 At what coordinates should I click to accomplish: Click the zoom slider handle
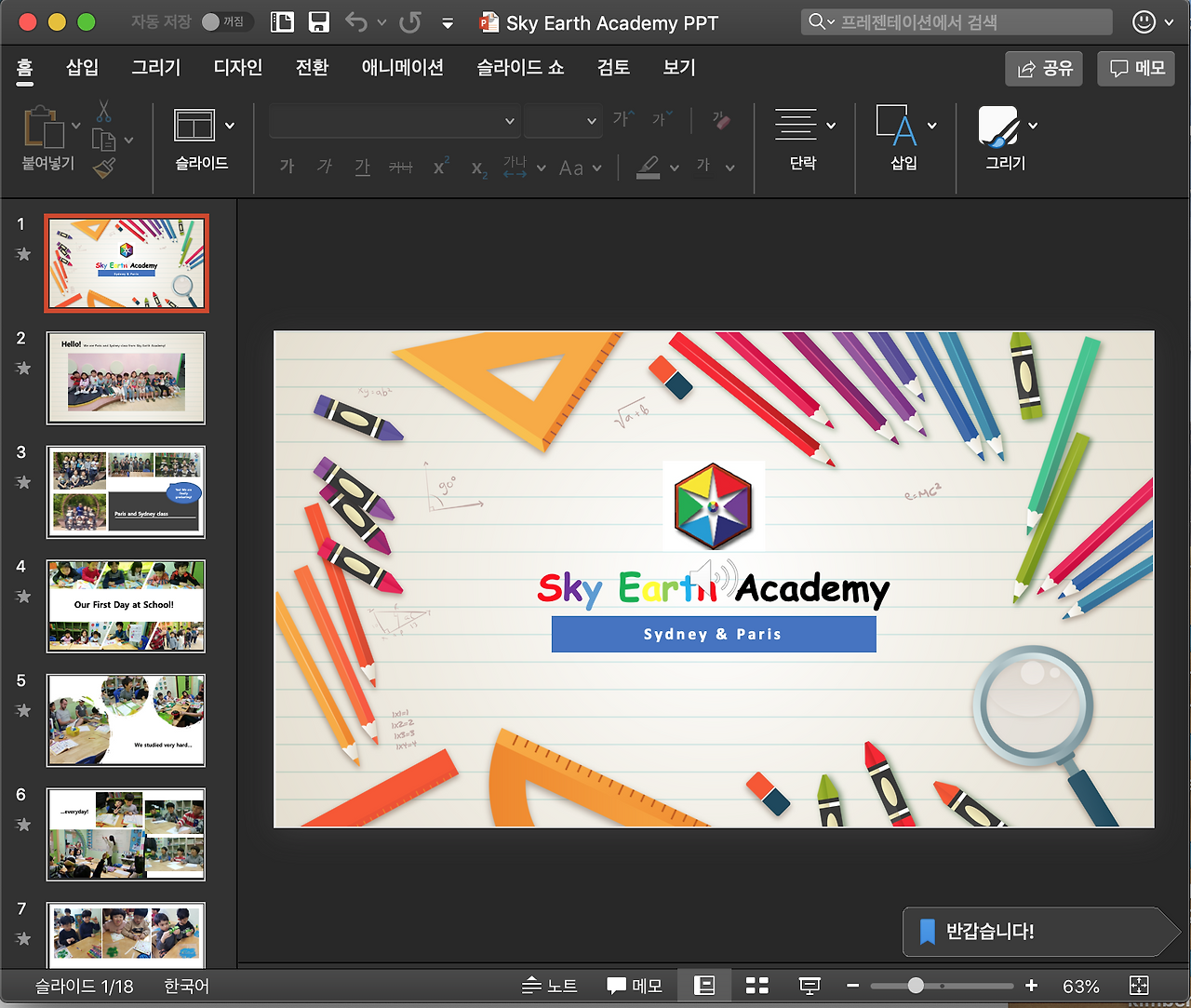[x=916, y=986]
